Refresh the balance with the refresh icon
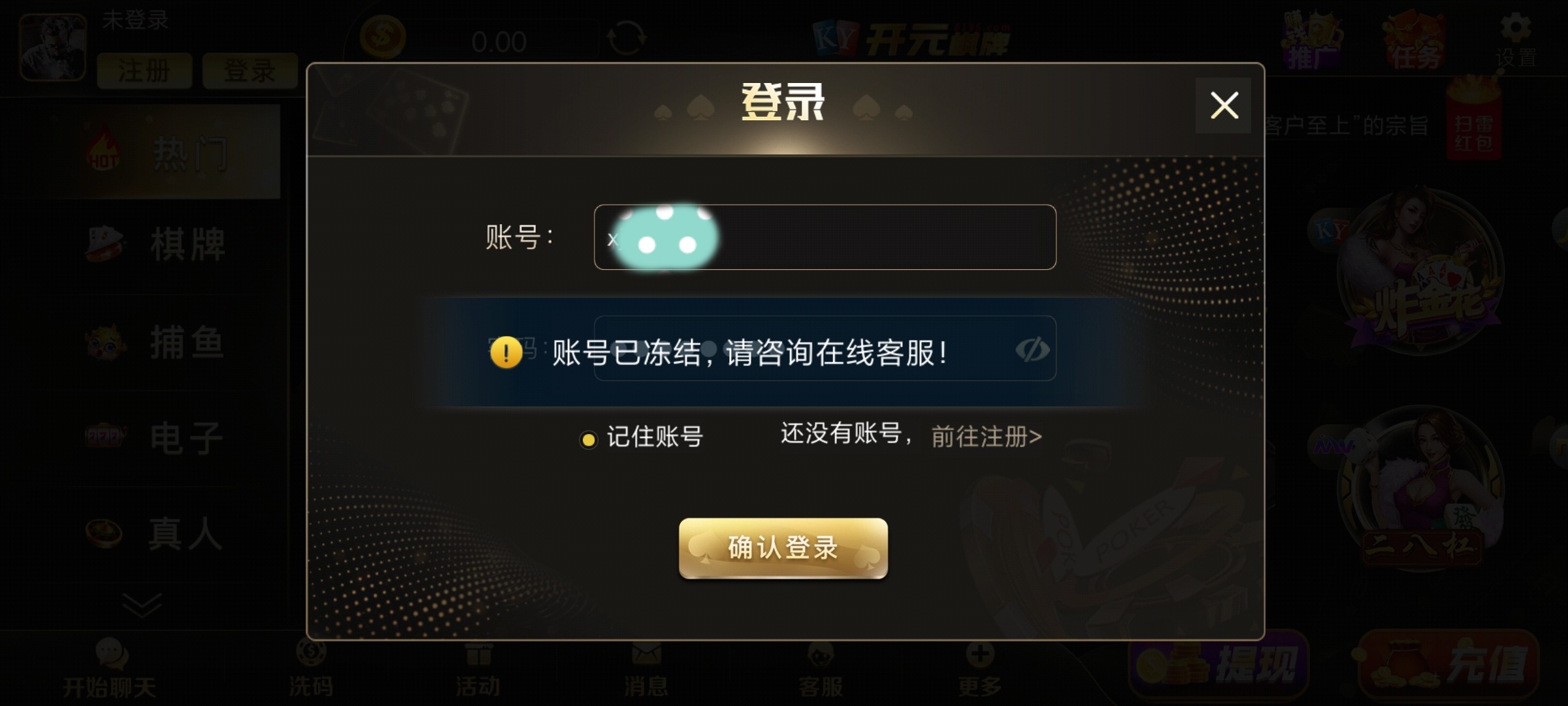Viewport: 1568px width, 706px height. pyautogui.click(x=626, y=38)
